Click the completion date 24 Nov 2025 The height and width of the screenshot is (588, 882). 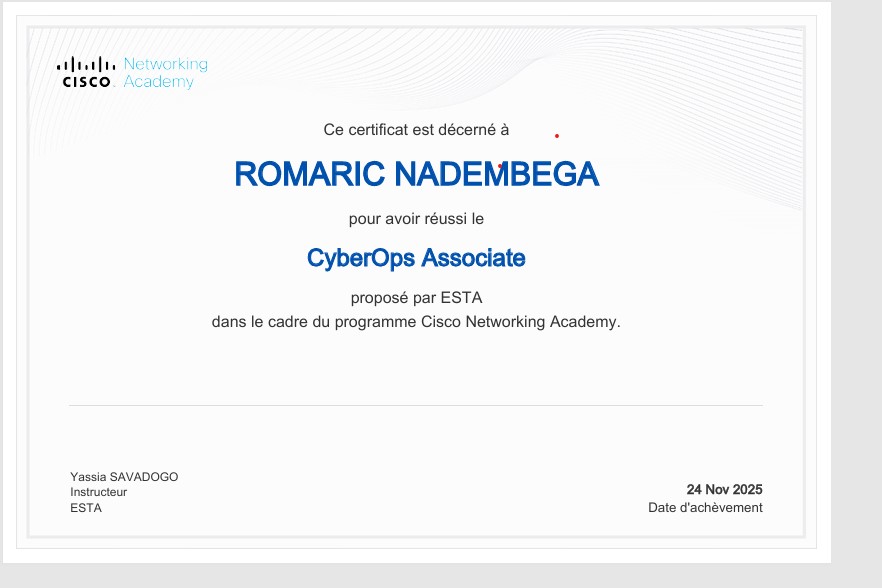724,490
